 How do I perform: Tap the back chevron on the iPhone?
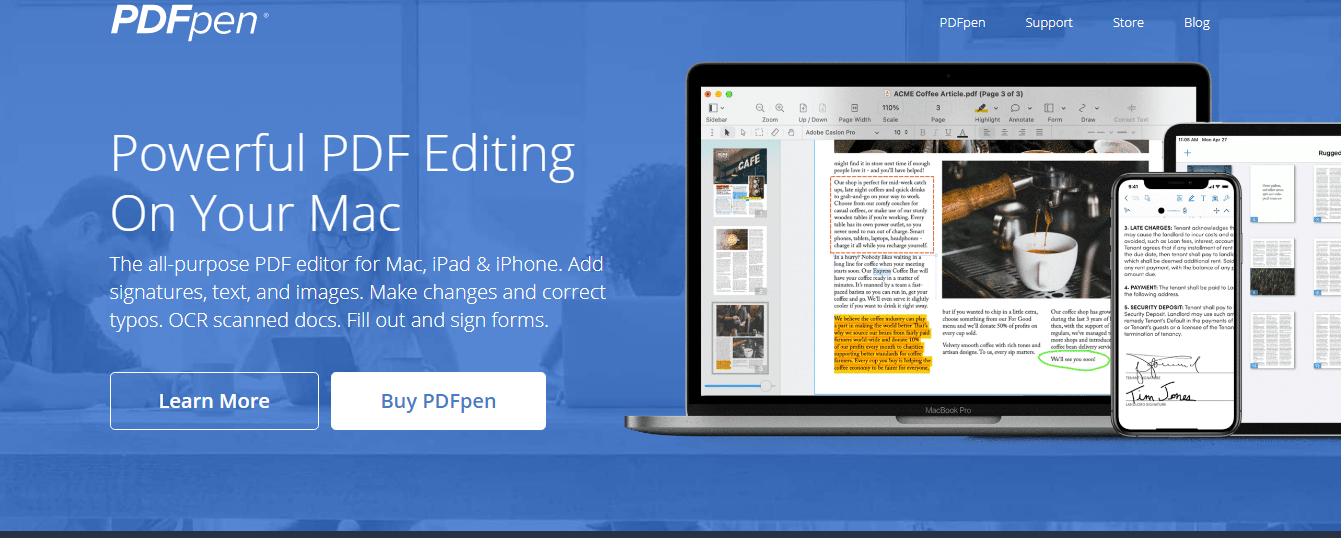(x=1126, y=198)
